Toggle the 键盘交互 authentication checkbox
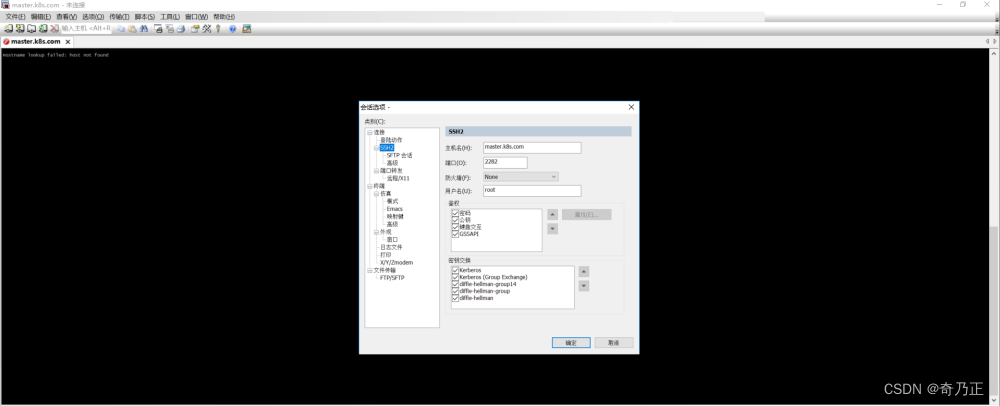This screenshot has height=406, width=1000. [455, 227]
